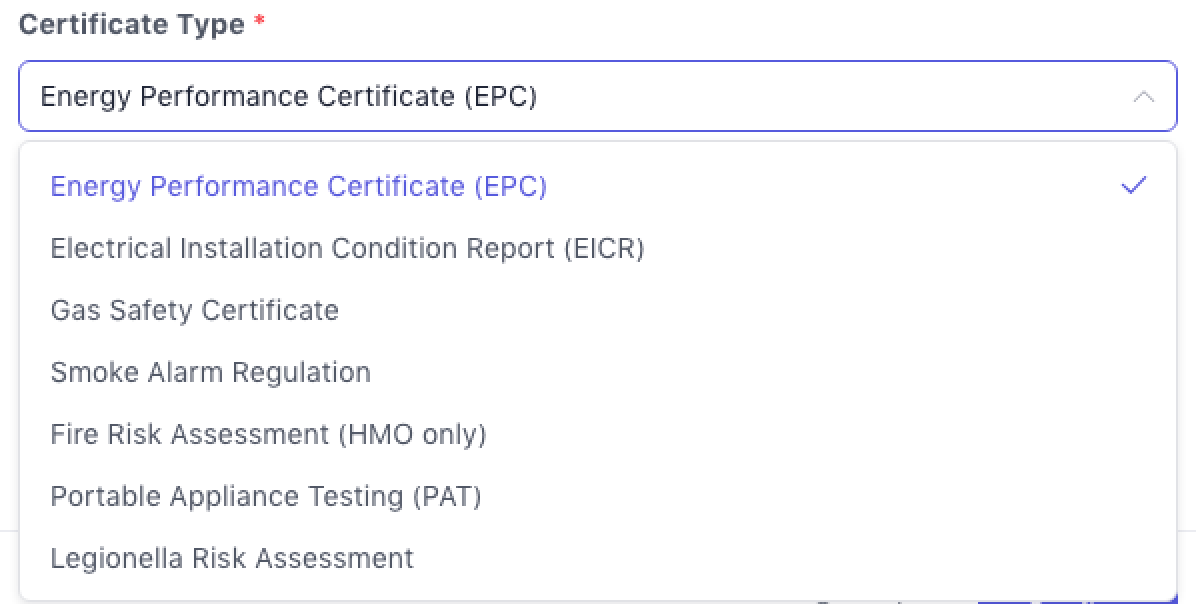The height and width of the screenshot is (604, 1196).
Task: Select the Gas Safety Certificate option
Action: coord(195,310)
